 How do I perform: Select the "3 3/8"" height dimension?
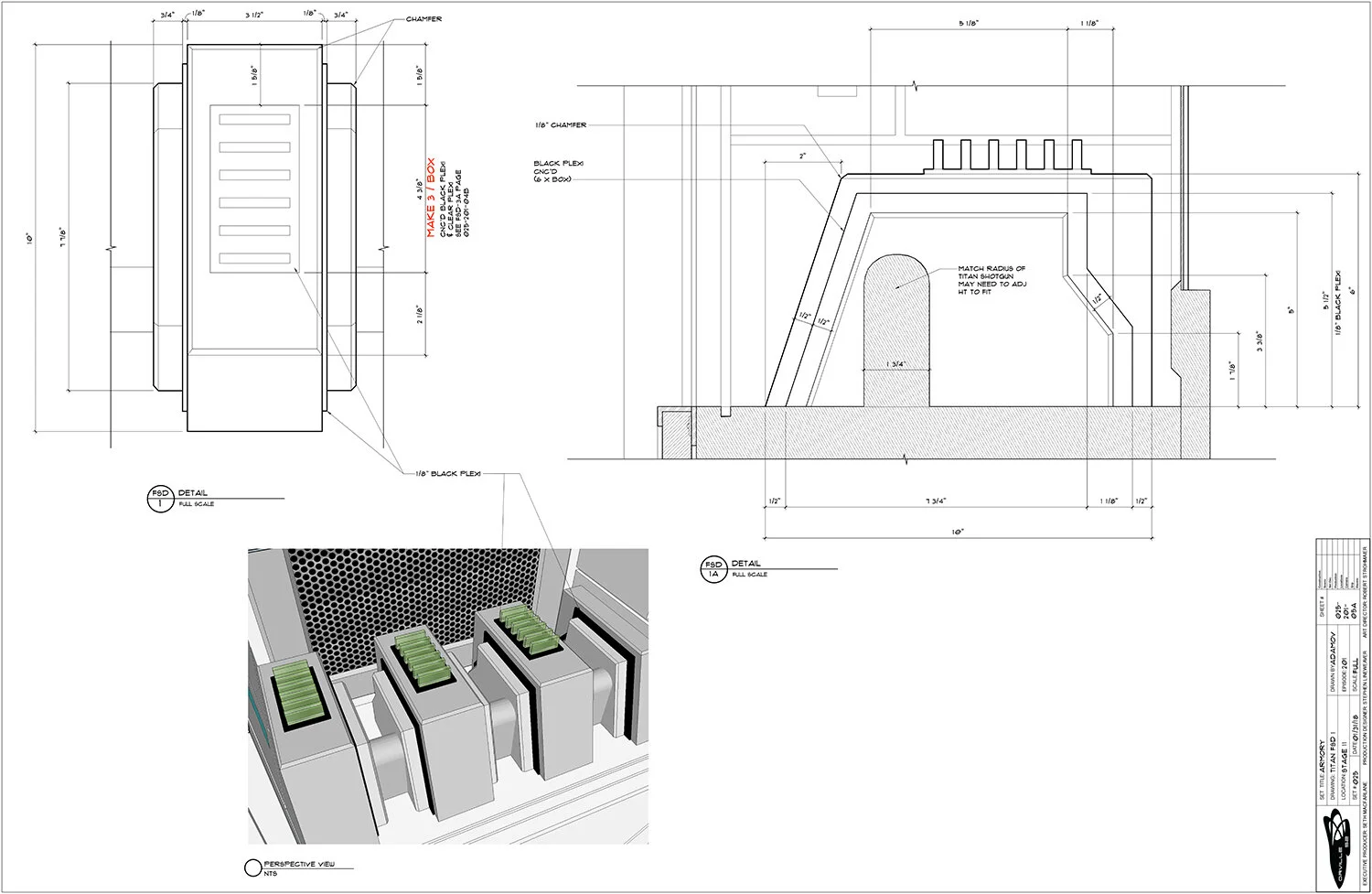coord(1259,342)
